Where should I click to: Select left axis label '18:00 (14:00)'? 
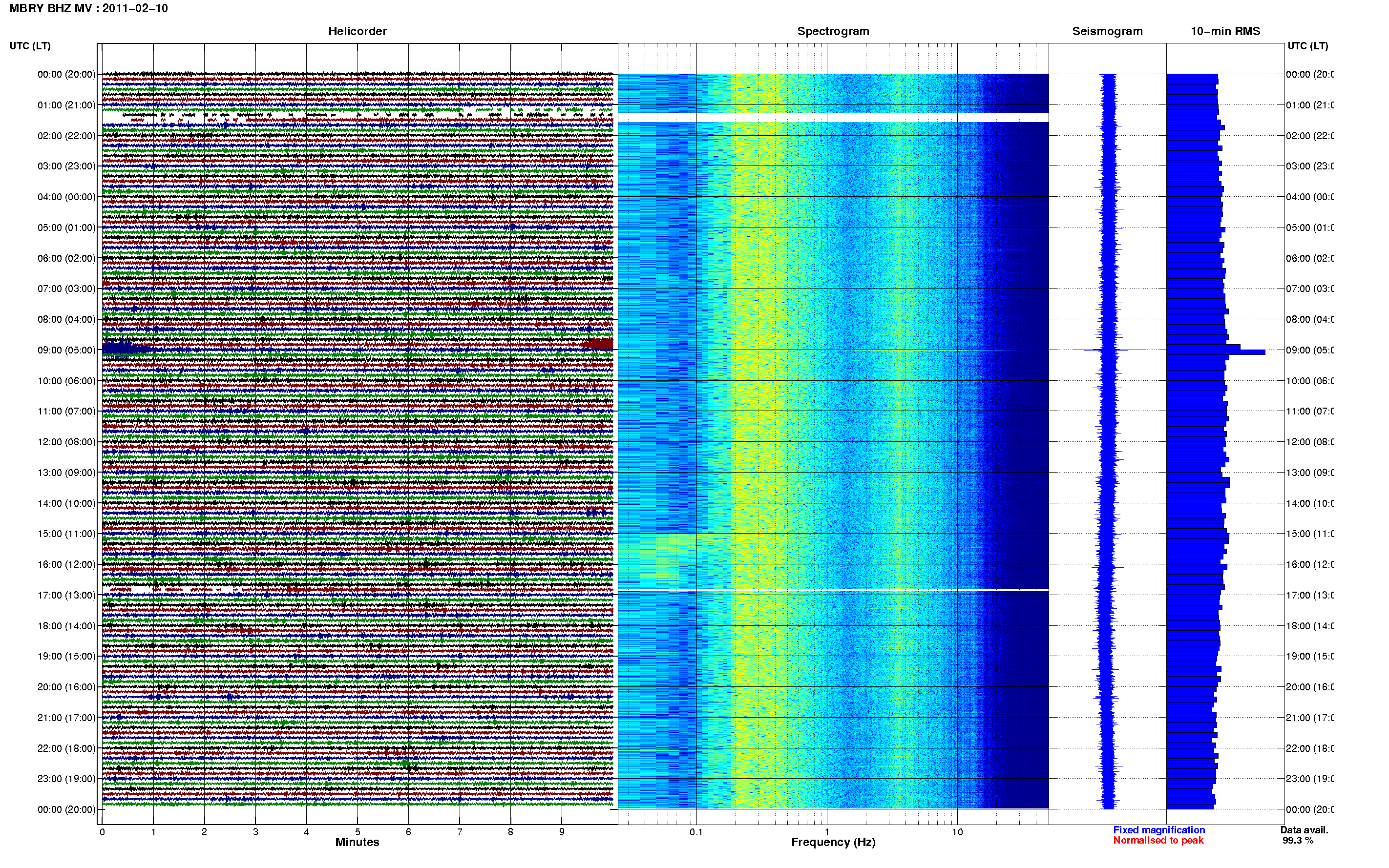(x=66, y=626)
